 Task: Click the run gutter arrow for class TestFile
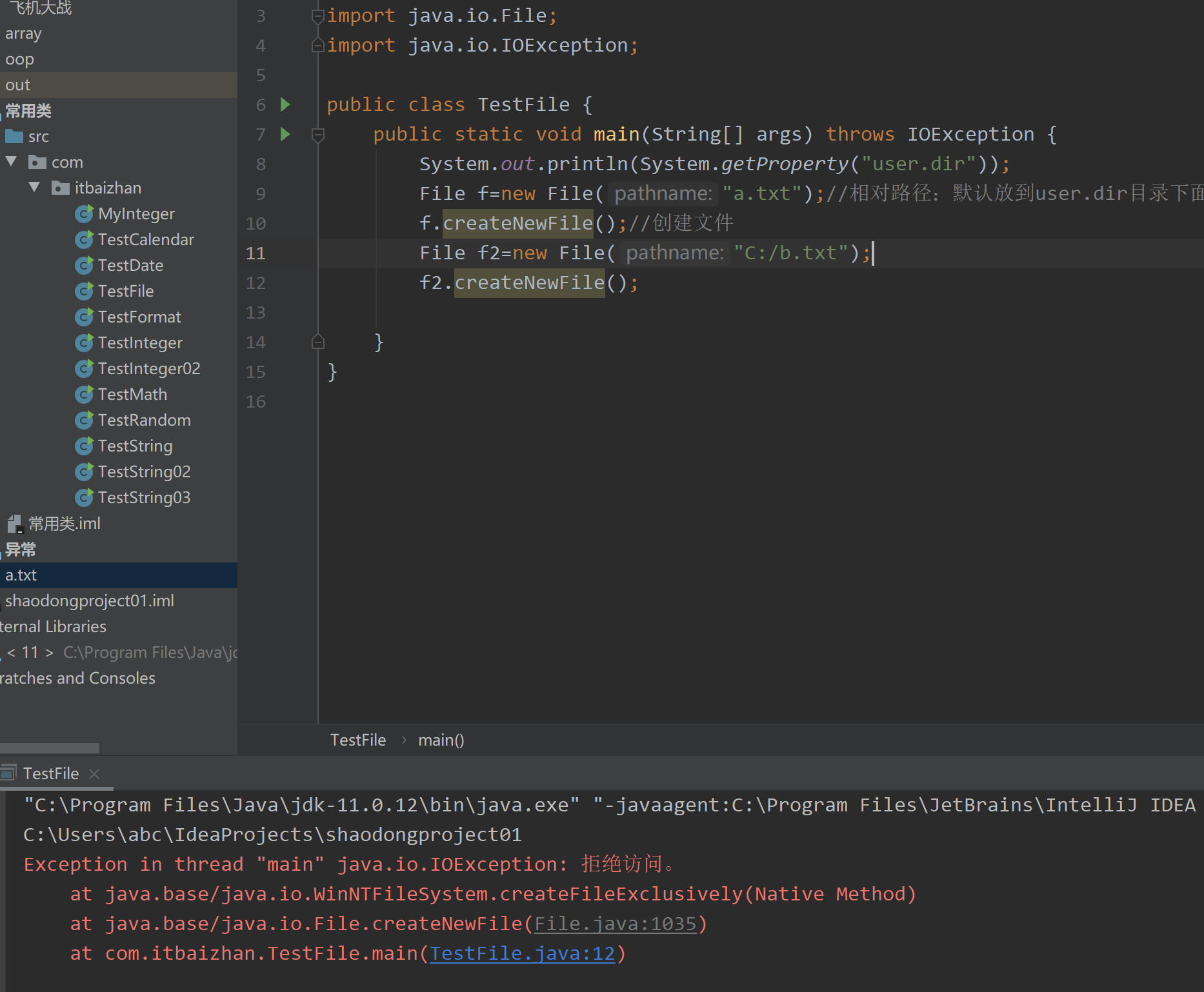tap(285, 104)
